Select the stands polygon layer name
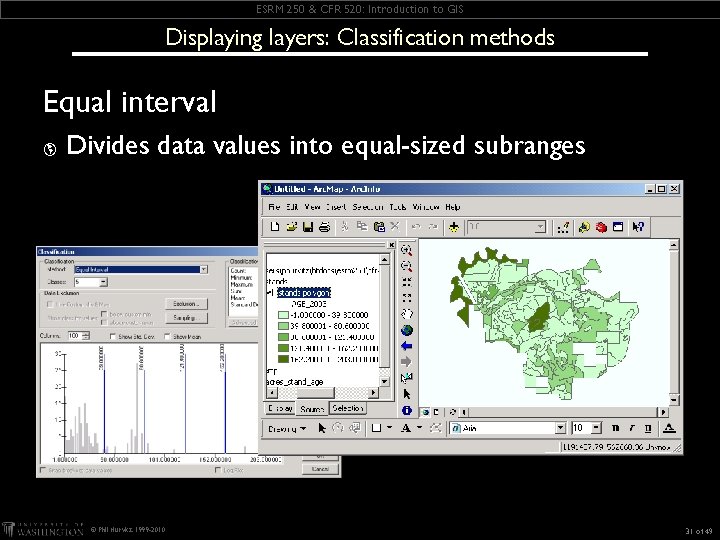This screenshot has height=540, width=720. (x=304, y=292)
